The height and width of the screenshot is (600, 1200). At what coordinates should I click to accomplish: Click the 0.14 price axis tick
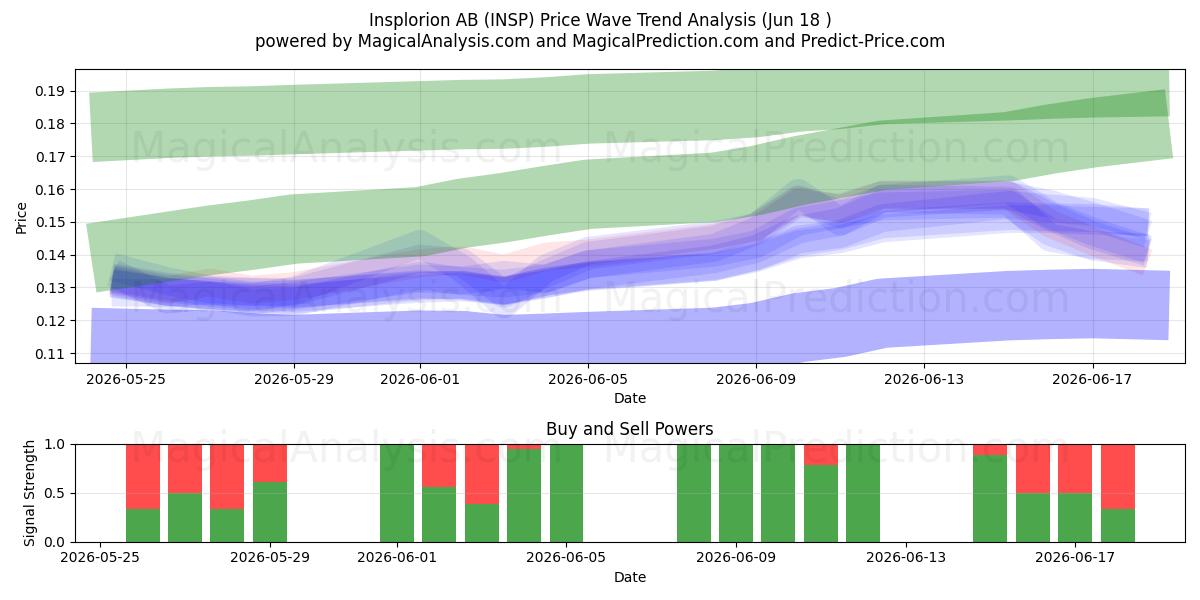(x=50, y=255)
